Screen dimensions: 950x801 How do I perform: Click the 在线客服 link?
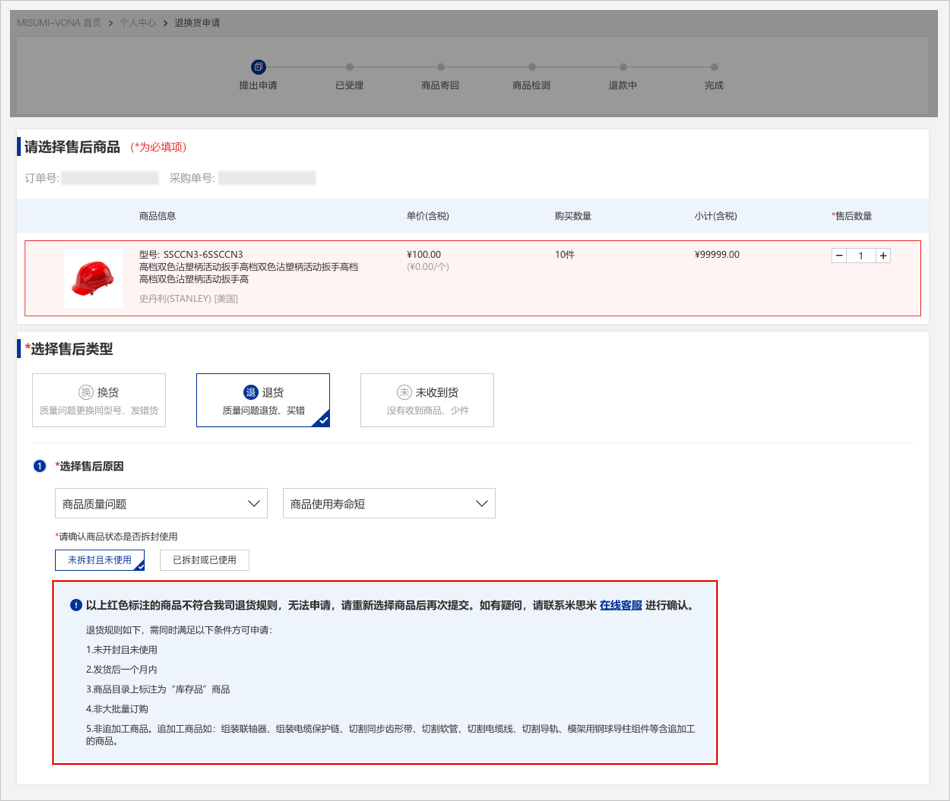click(x=620, y=605)
